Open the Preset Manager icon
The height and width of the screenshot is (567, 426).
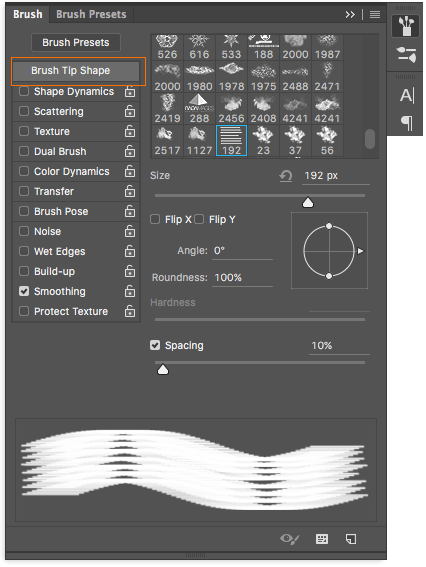click(321, 539)
